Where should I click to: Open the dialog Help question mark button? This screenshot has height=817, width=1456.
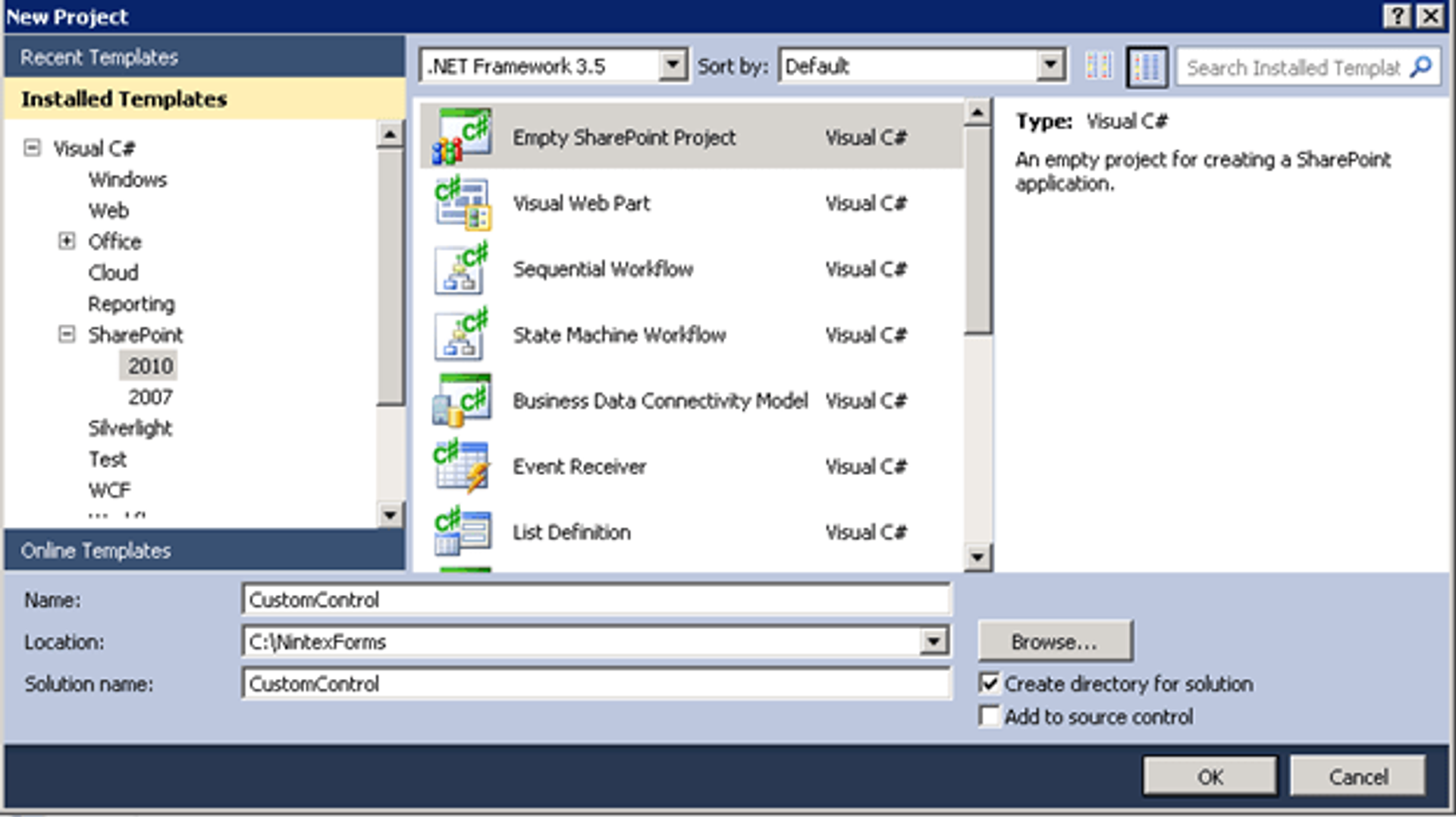pyautogui.click(x=1397, y=16)
